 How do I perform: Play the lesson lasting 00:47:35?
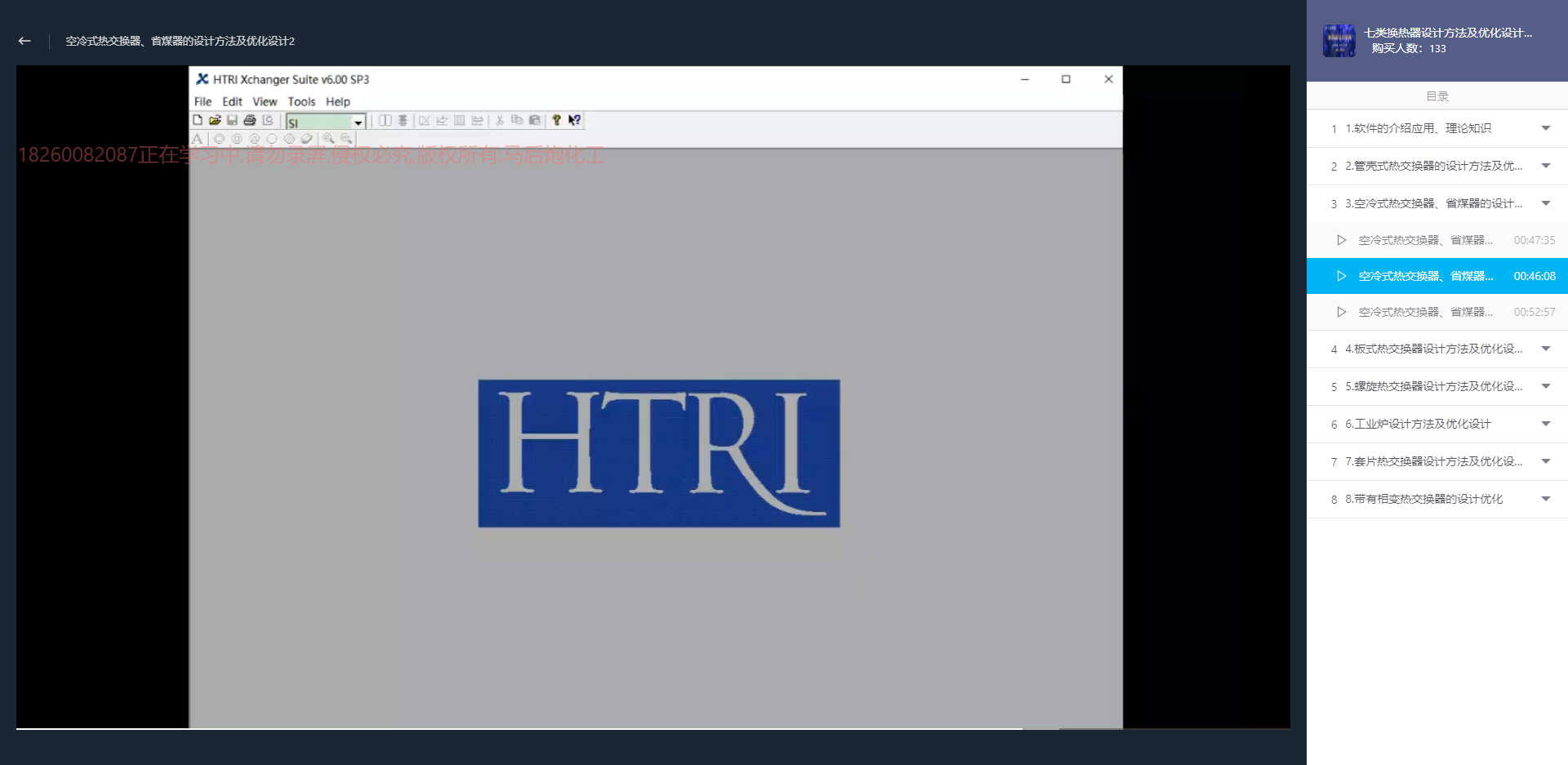[1437, 240]
